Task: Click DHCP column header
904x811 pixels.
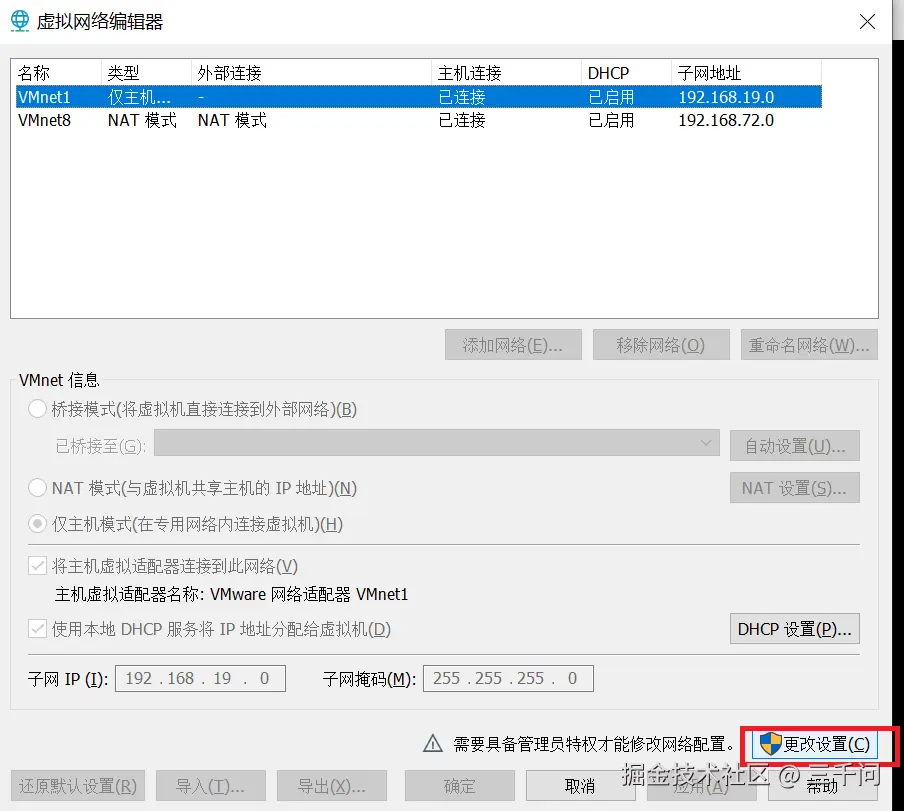Action: tap(626, 73)
